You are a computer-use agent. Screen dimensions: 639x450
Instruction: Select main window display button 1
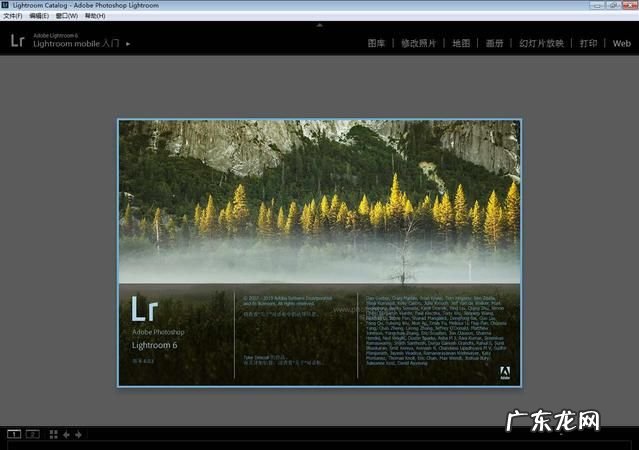[x=14, y=434]
